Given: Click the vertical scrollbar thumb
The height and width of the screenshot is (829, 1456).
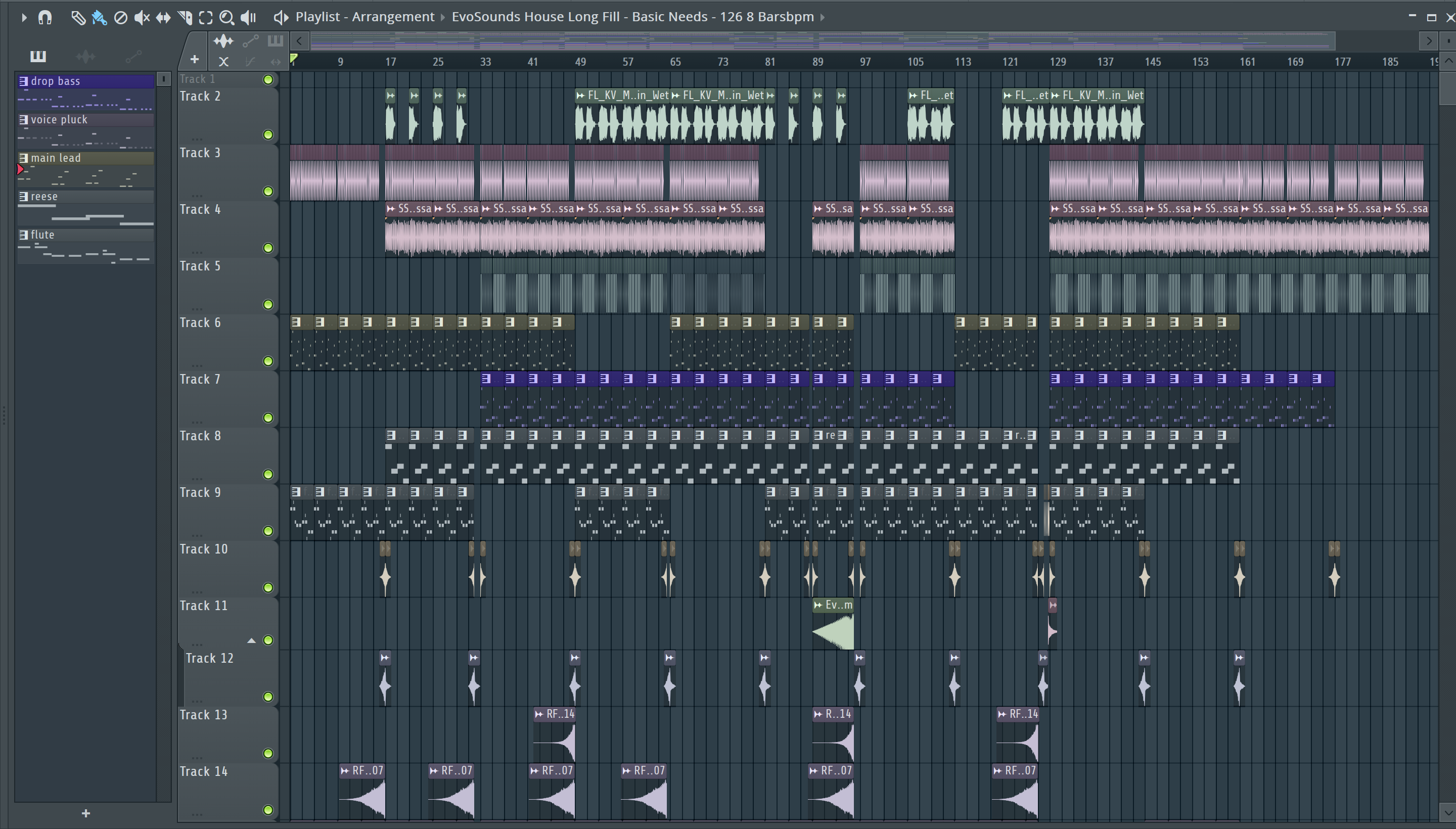Looking at the screenshot, I should click(1448, 87).
